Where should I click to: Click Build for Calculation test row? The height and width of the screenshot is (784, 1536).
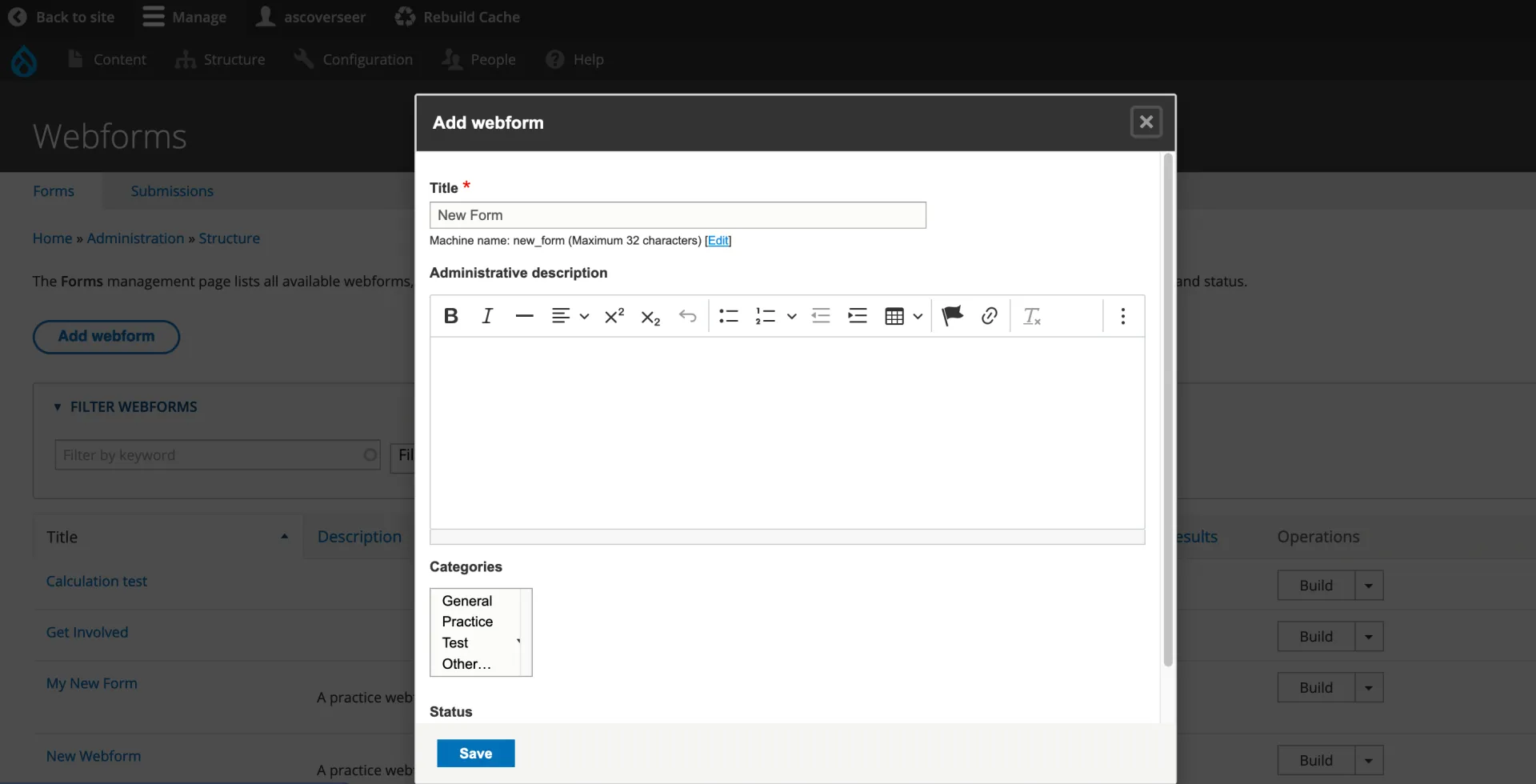pos(1316,586)
